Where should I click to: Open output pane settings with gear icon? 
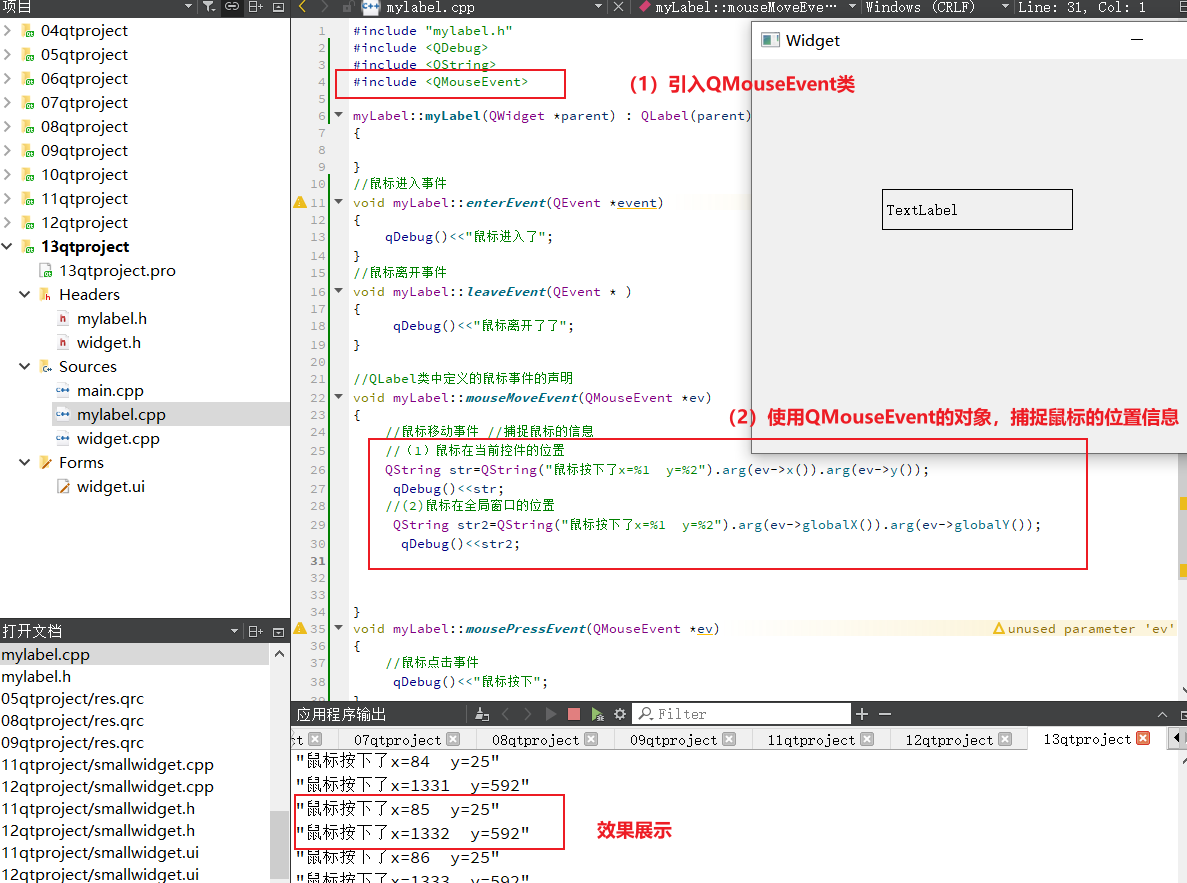618,713
